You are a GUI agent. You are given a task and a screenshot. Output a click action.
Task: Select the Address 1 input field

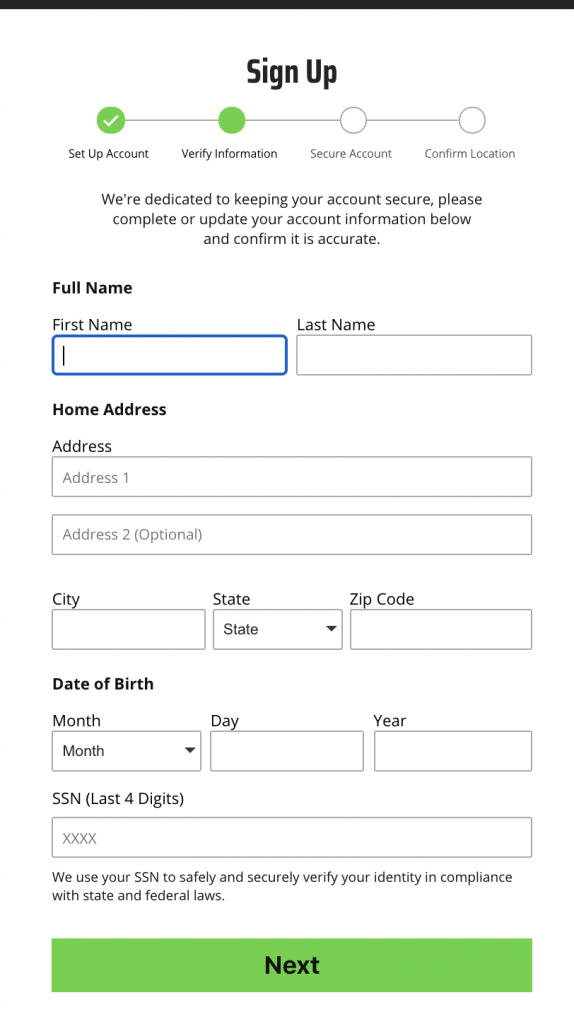[292, 477]
